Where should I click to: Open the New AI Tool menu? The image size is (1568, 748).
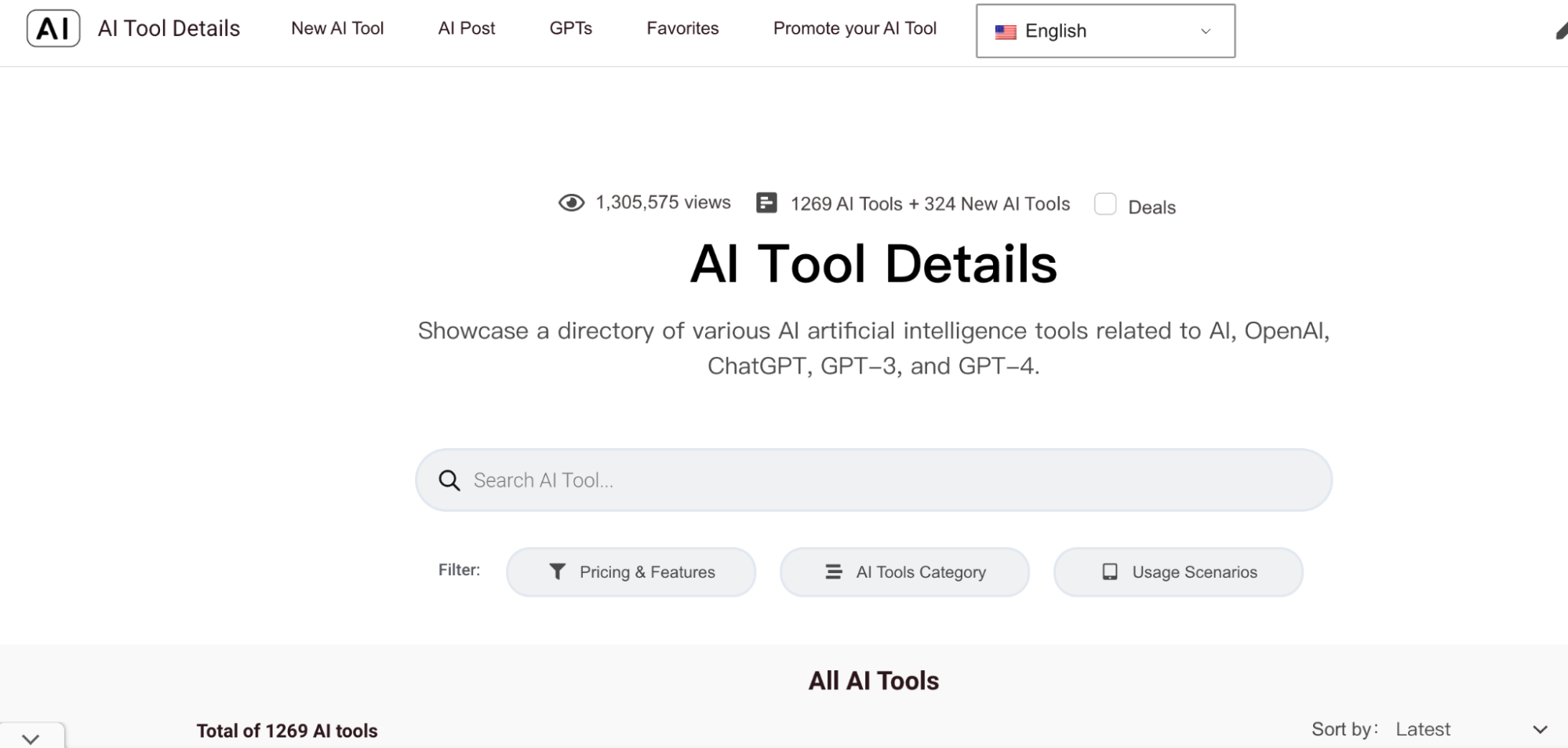[337, 28]
